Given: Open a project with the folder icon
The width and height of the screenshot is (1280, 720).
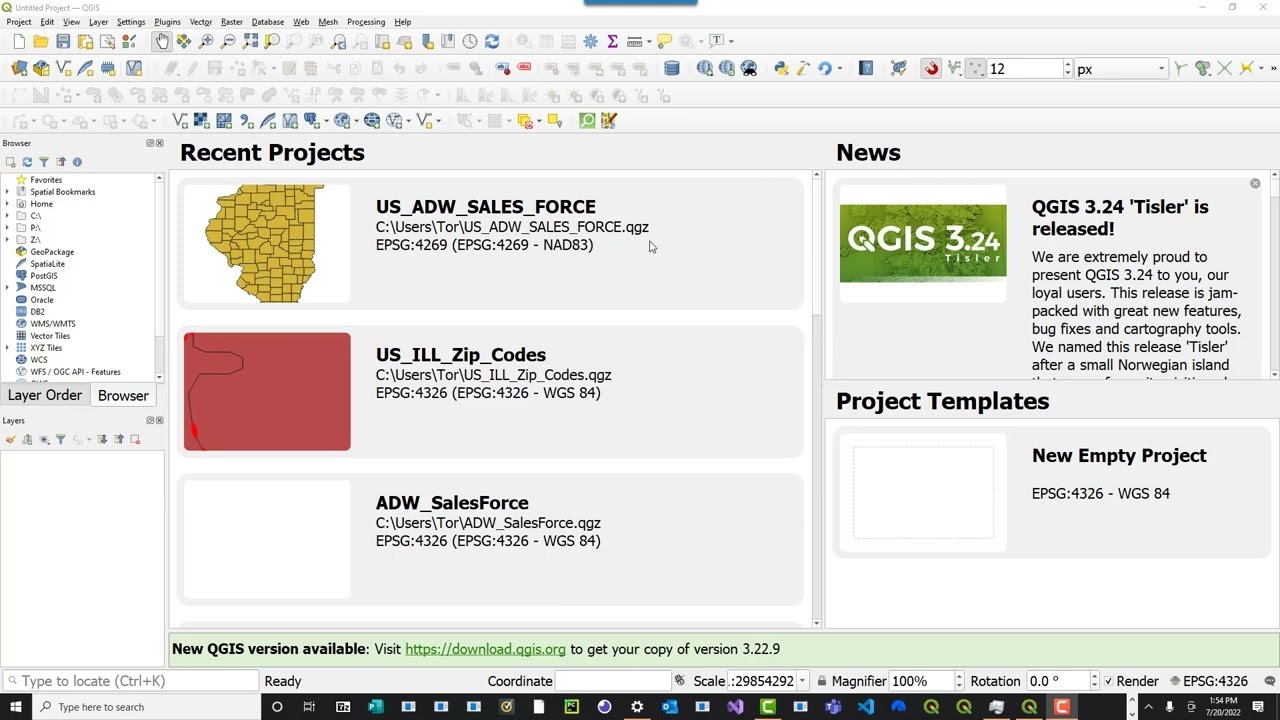Looking at the screenshot, I should (x=41, y=41).
